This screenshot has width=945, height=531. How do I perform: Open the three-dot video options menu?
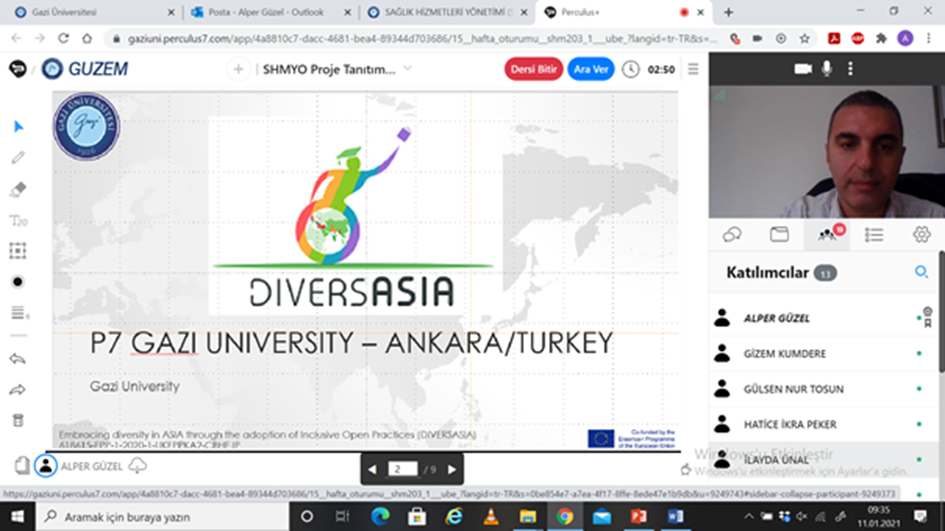point(850,69)
